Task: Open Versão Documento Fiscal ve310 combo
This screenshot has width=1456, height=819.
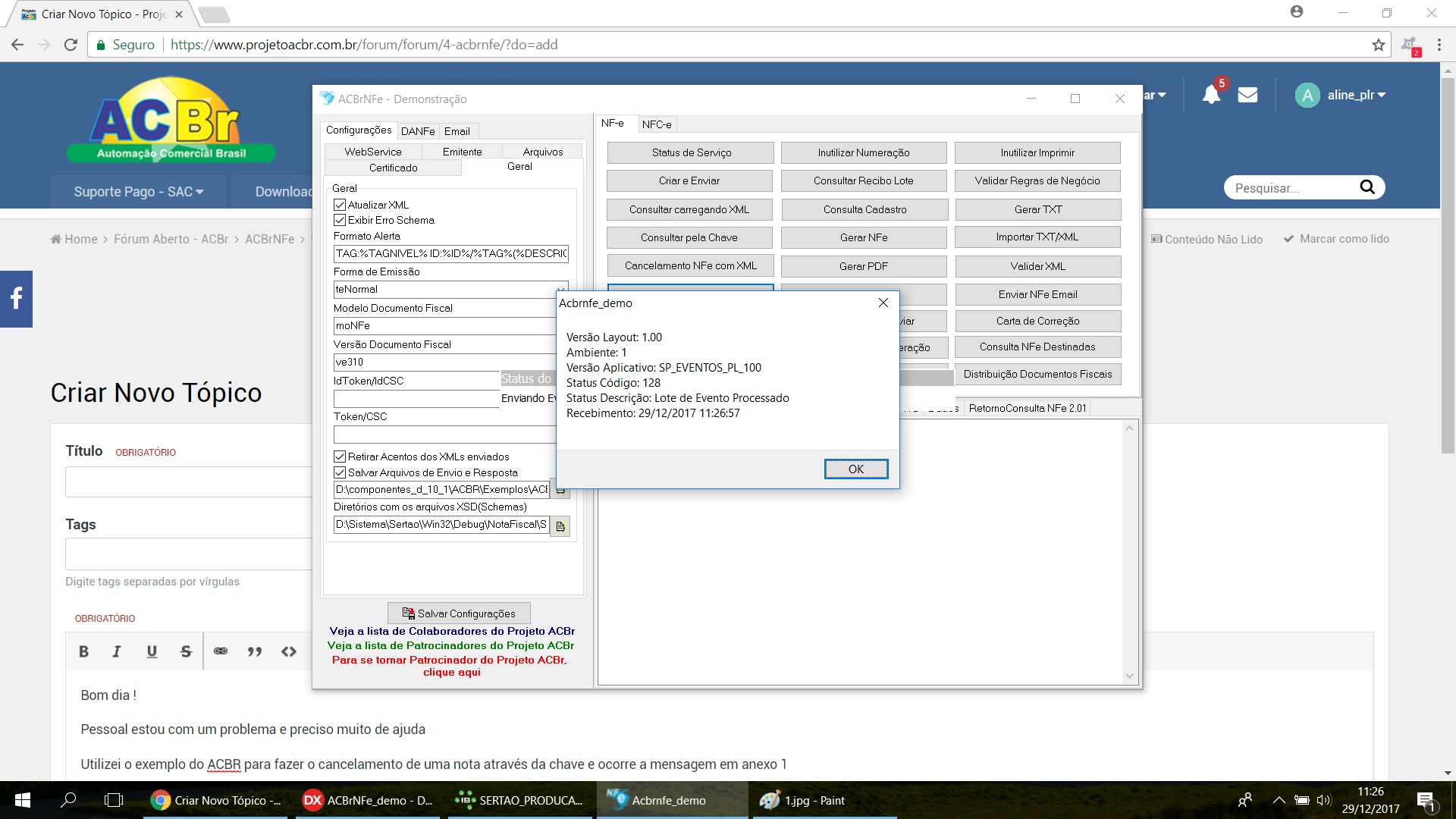Action: pos(444,362)
